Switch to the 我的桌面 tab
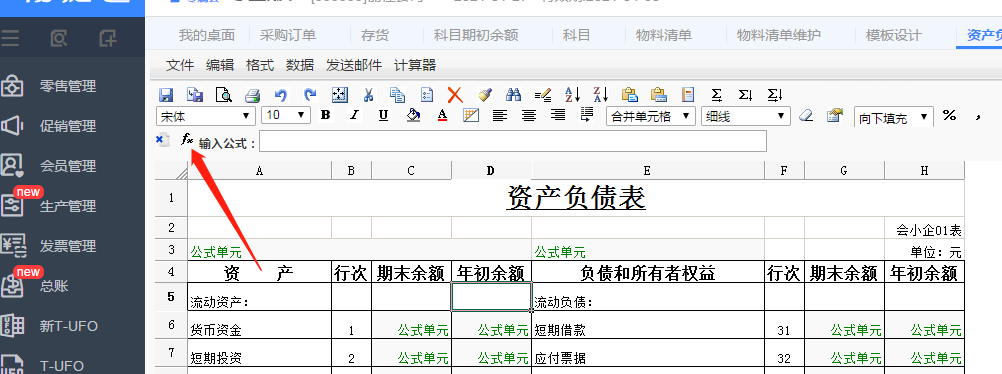1002x374 pixels. [206, 35]
